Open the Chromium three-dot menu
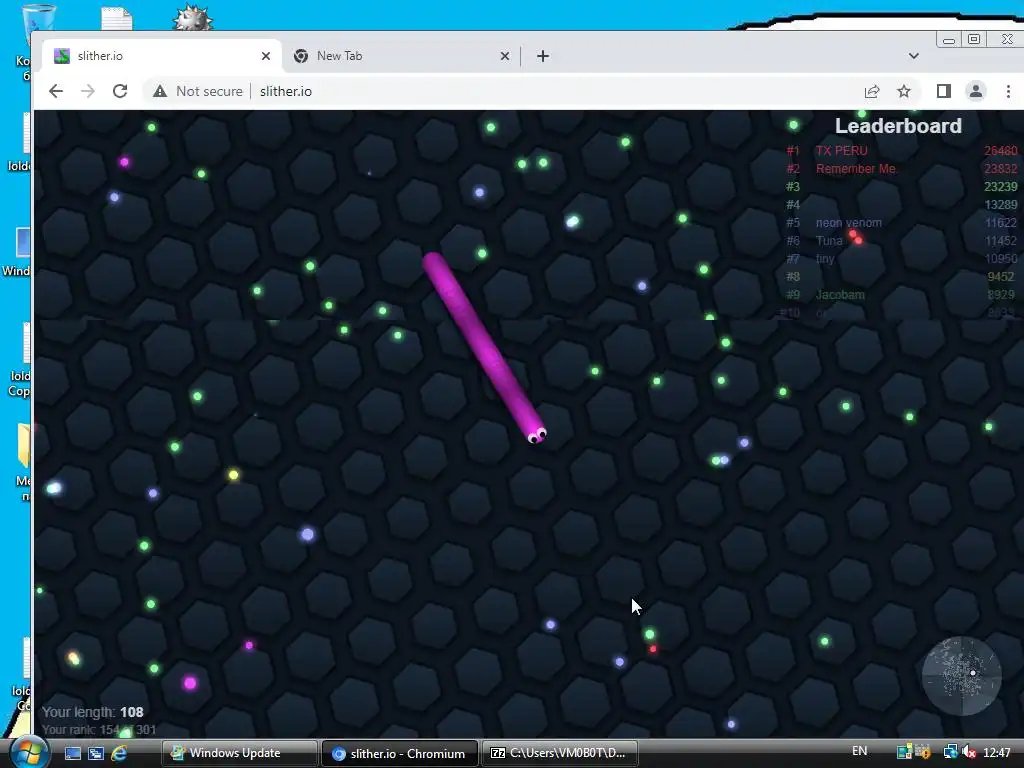Screen dimensions: 1024x768 pyautogui.click(x=1008, y=91)
